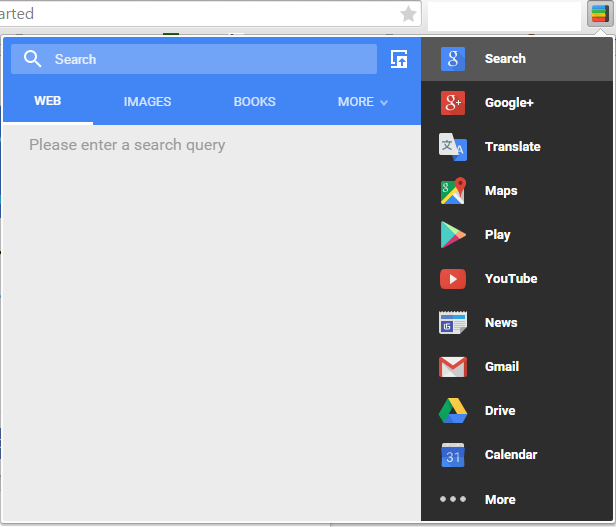Open the Google+ icon
616x527 pixels.
[x=453, y=103]
